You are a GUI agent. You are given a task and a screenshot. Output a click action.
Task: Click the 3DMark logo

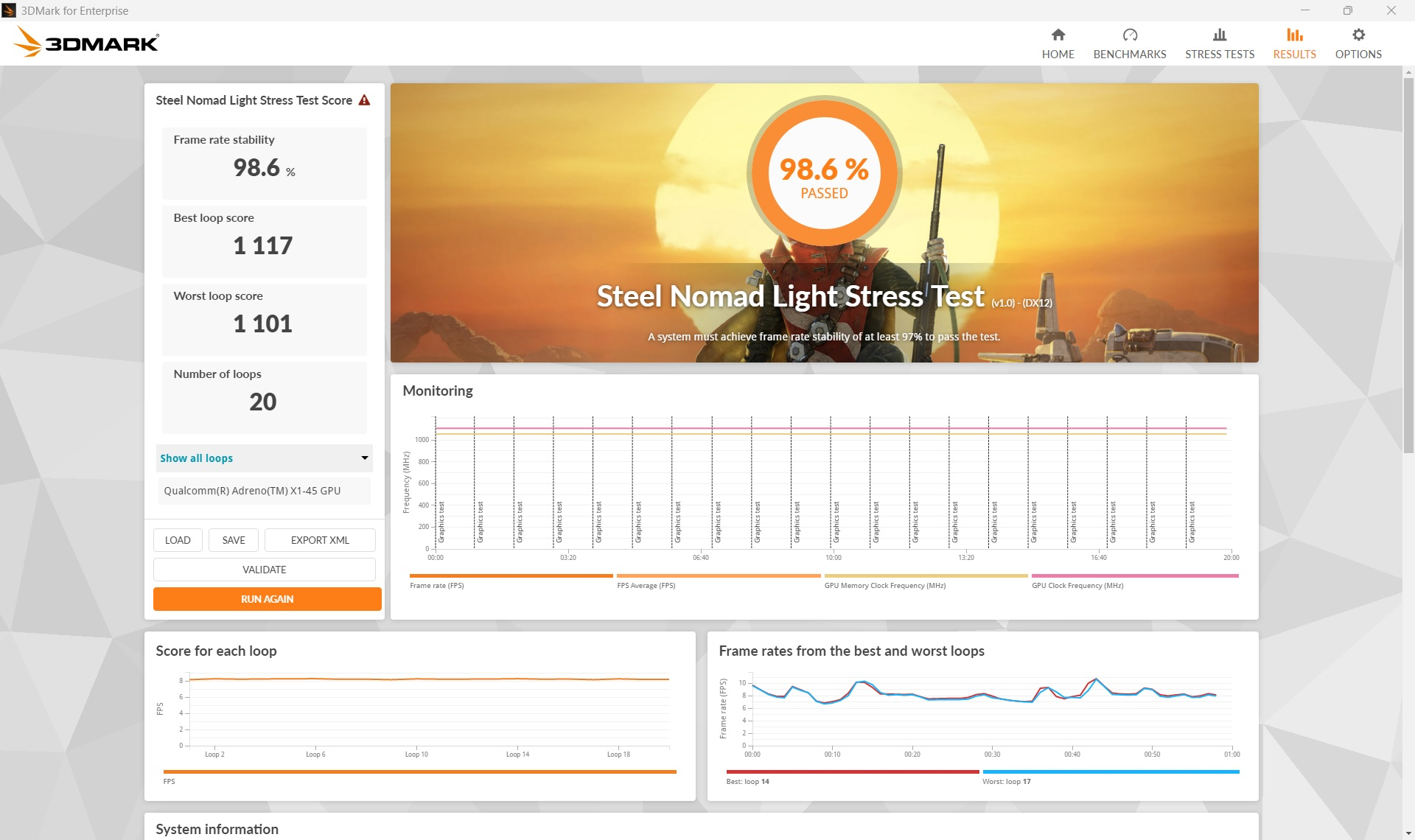click(x=86, y=42)
